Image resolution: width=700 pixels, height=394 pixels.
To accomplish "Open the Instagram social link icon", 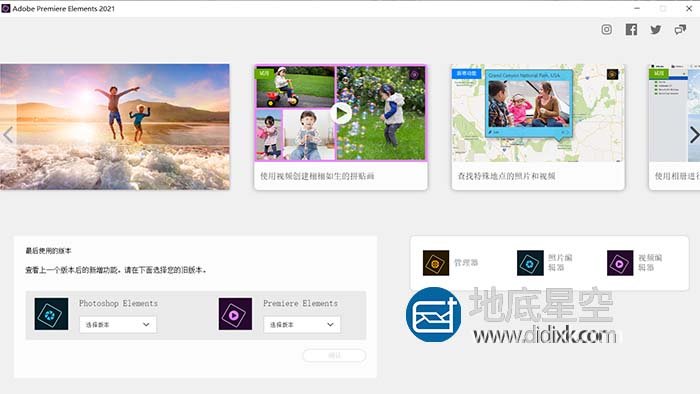I will (606, 29).
